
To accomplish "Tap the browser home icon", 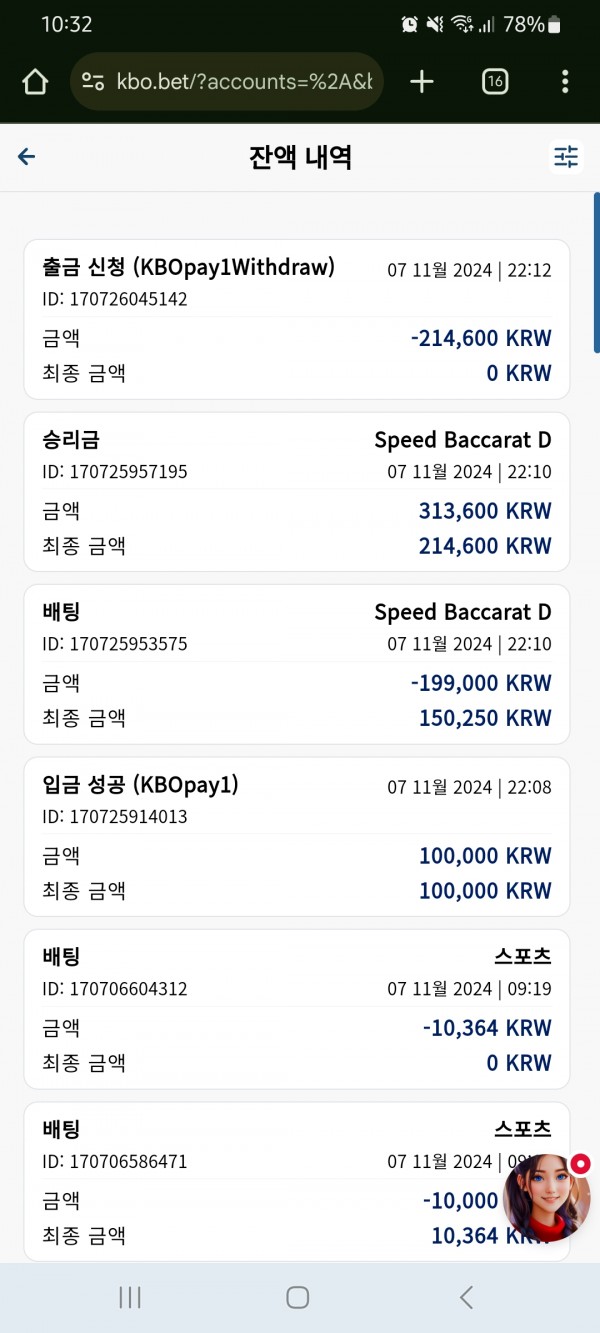I will [35, 82].
